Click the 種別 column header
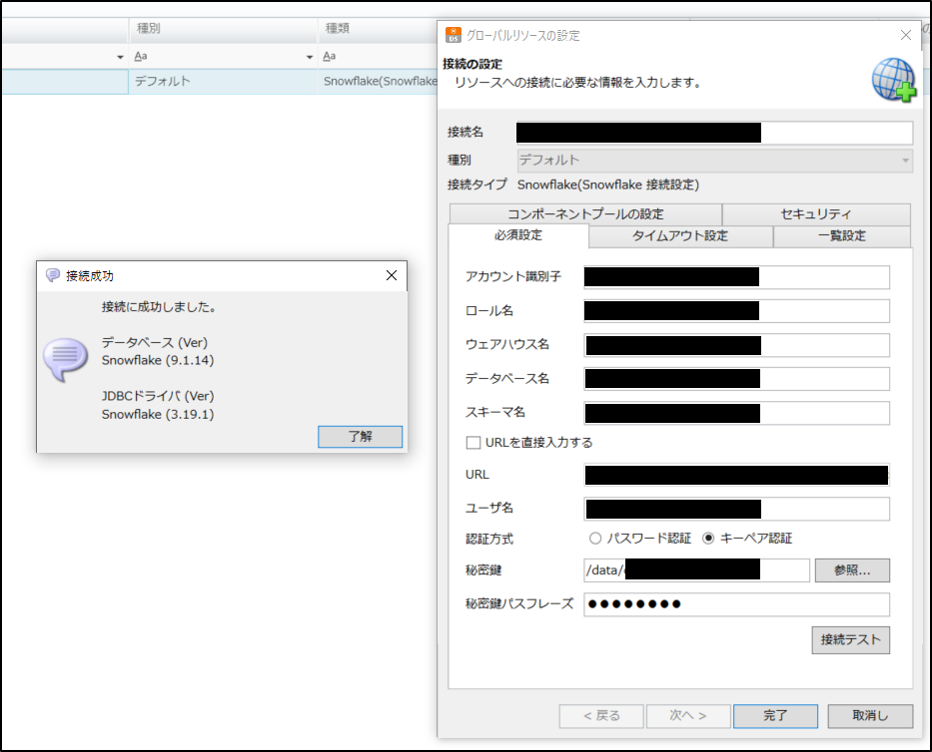 (x=223, y=29)
